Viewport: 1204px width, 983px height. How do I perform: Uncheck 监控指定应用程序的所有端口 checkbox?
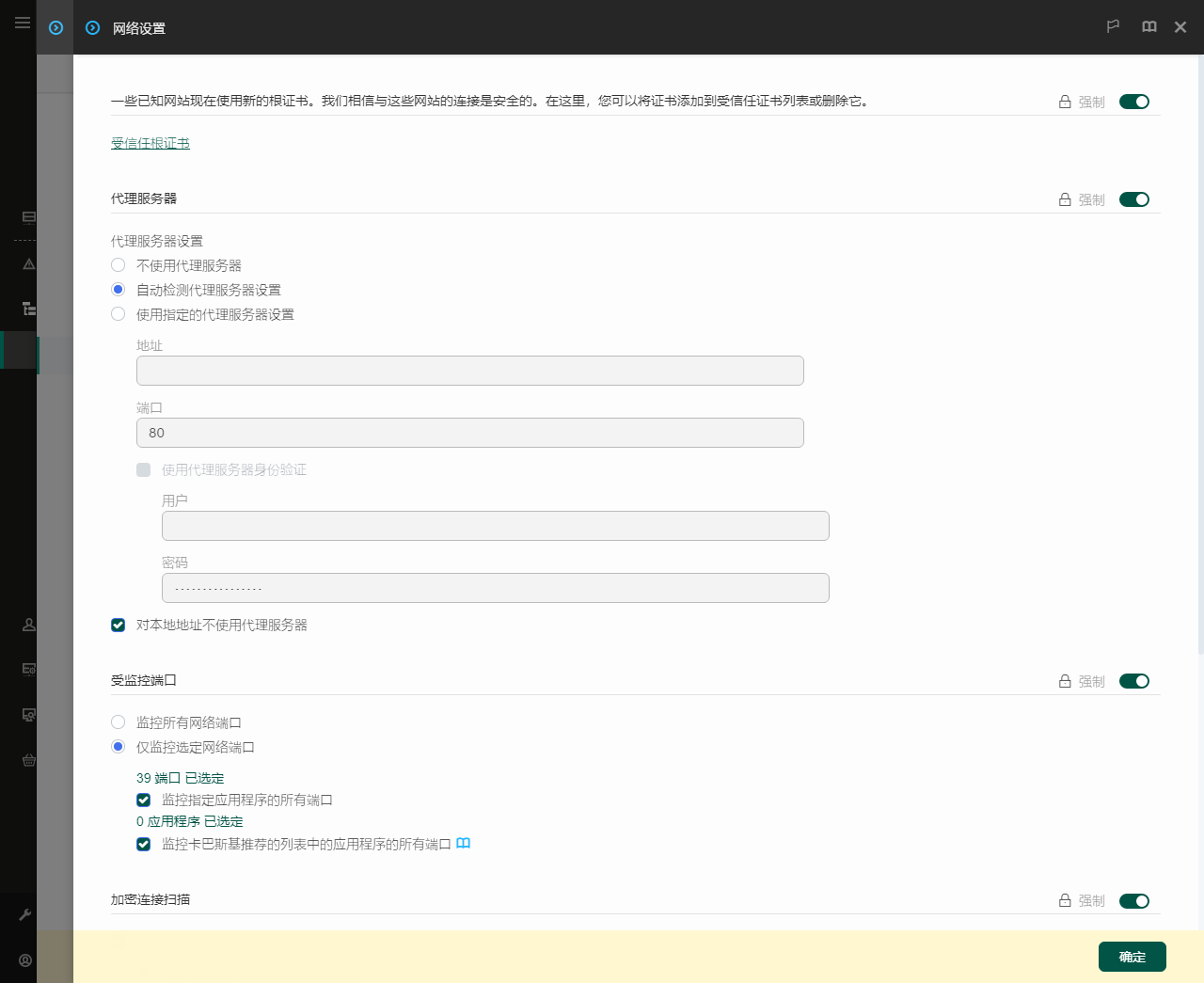tap(143, 800)
